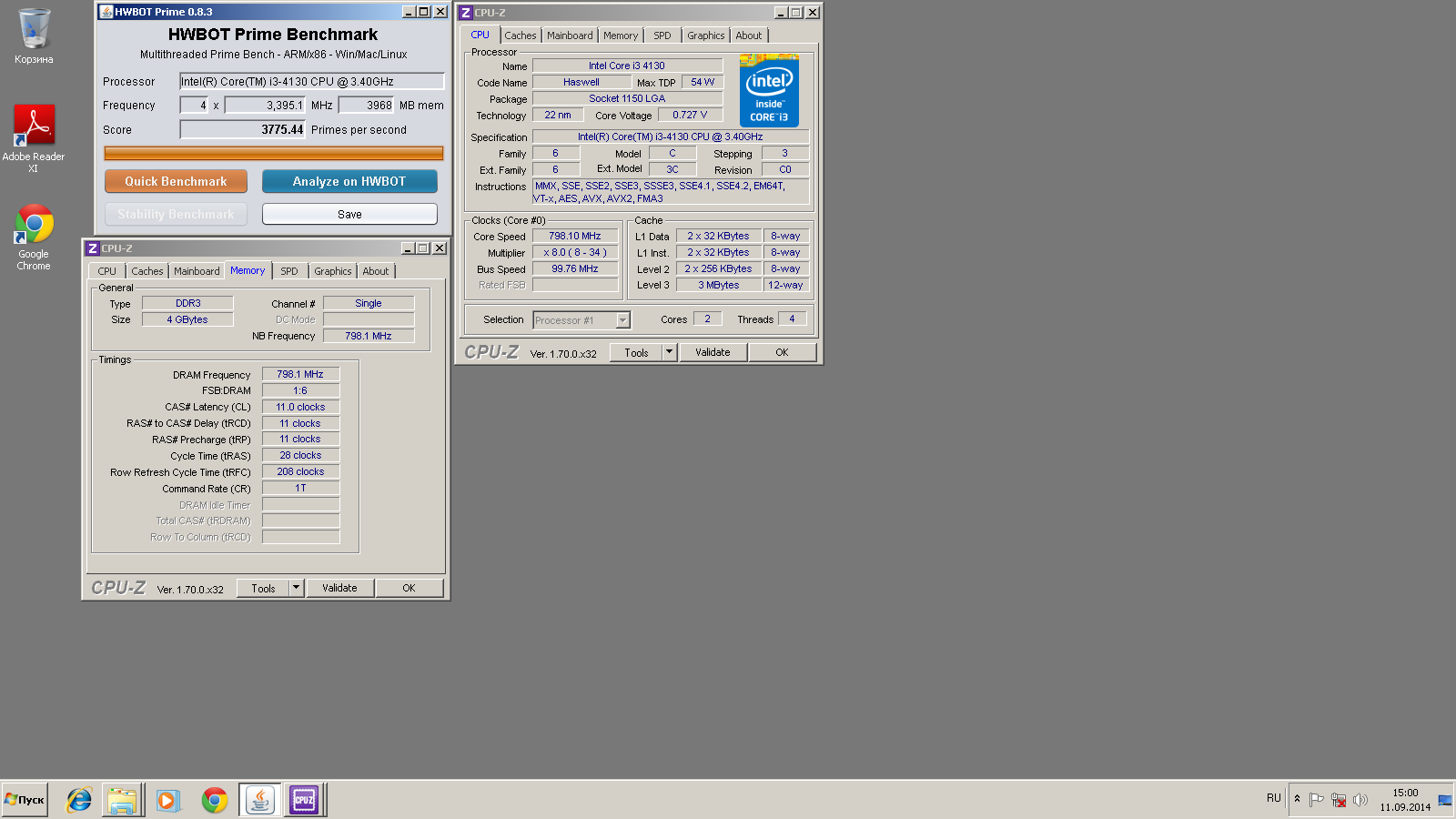Open Graphics tab in CPU-Z CPU window

tap(706, 35)
